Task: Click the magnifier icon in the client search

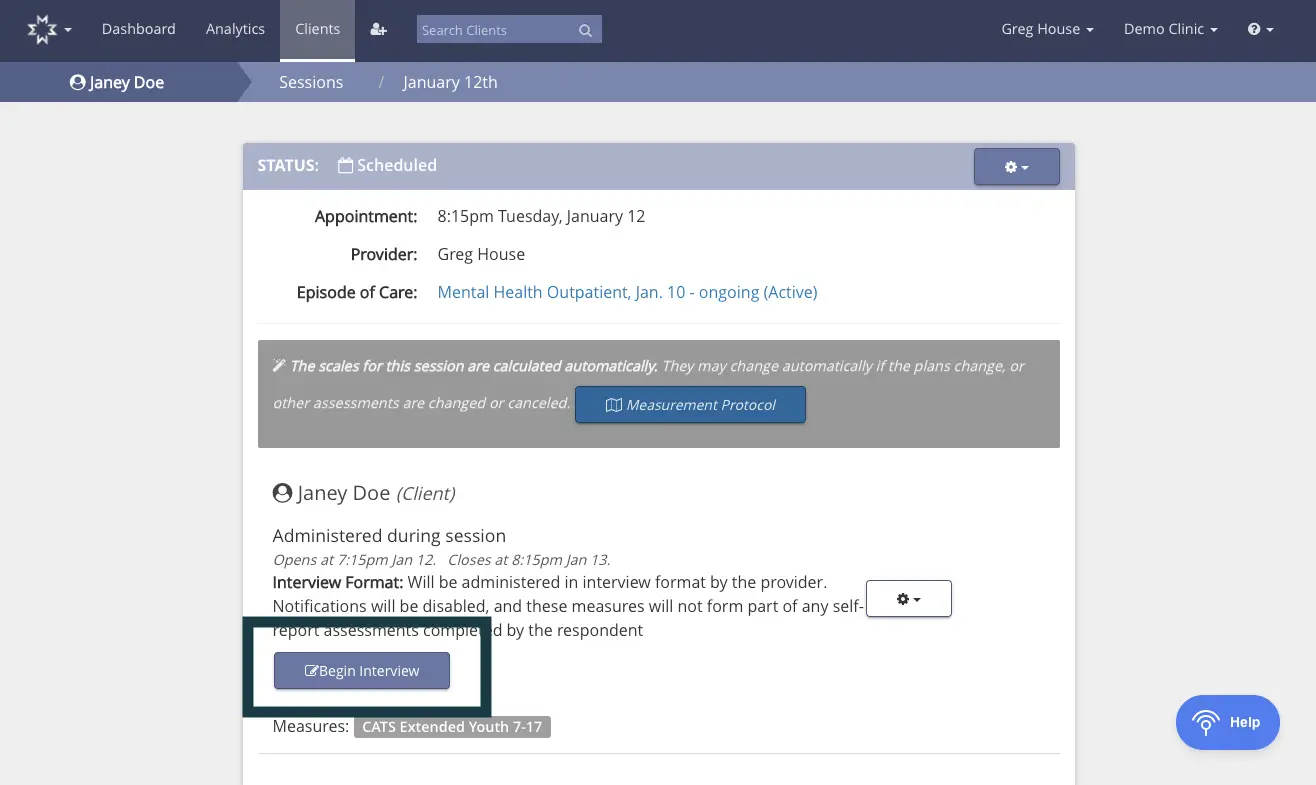Action: [x=585, y=30]
